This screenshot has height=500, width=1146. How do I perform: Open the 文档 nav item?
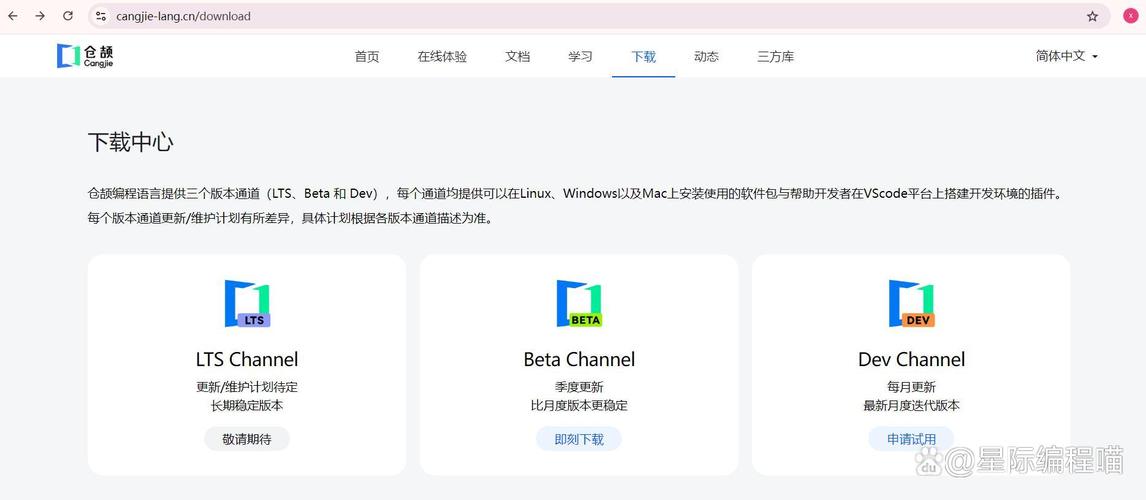517,56
